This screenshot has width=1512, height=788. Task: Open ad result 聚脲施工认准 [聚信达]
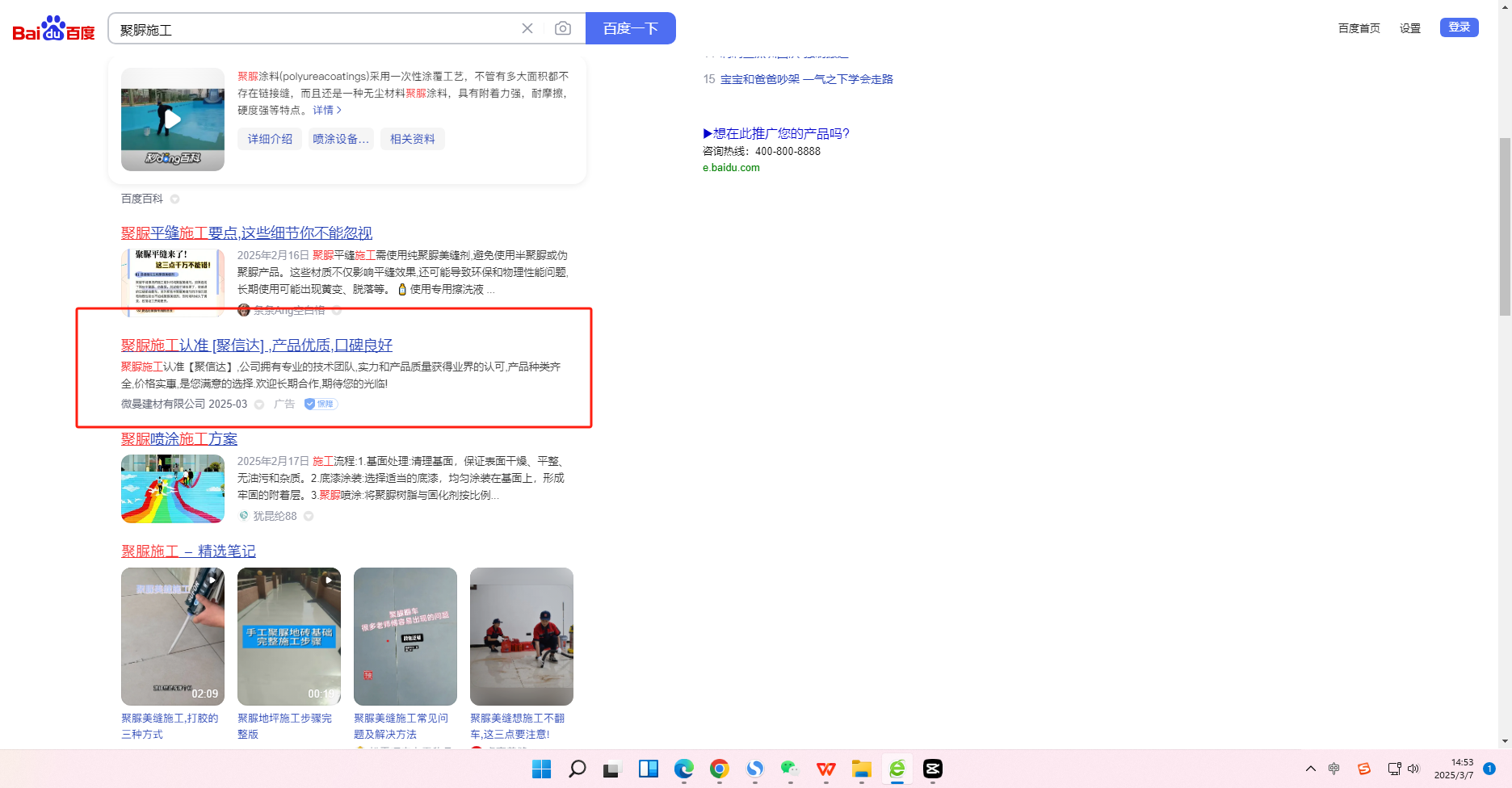[x=257, y=345]
